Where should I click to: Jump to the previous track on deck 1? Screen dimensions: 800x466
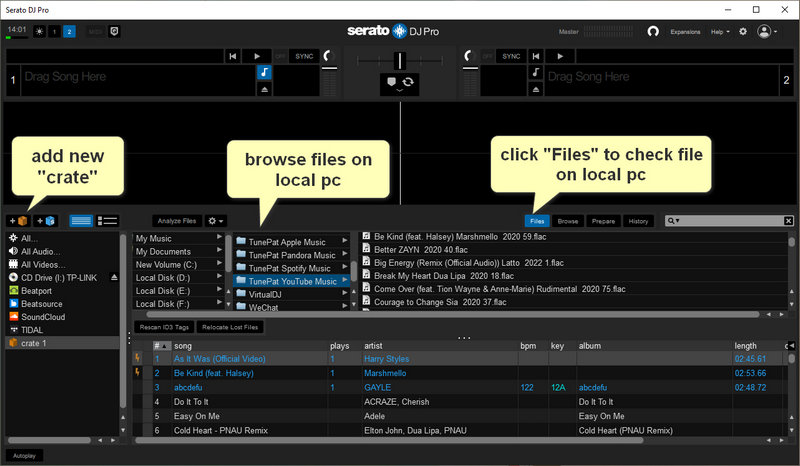click(233, 56)
